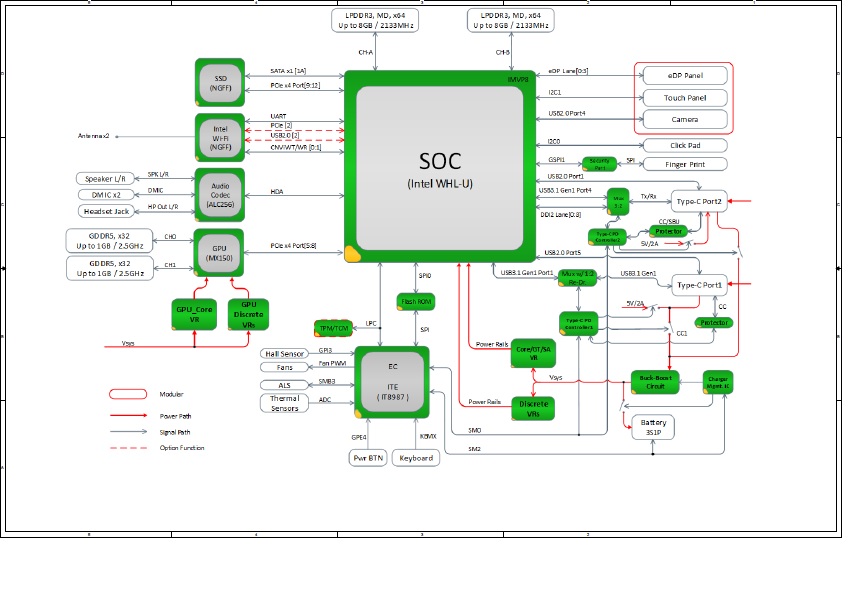
Task: Click the GPU_Core VR block
Action: tap(194, 314)
